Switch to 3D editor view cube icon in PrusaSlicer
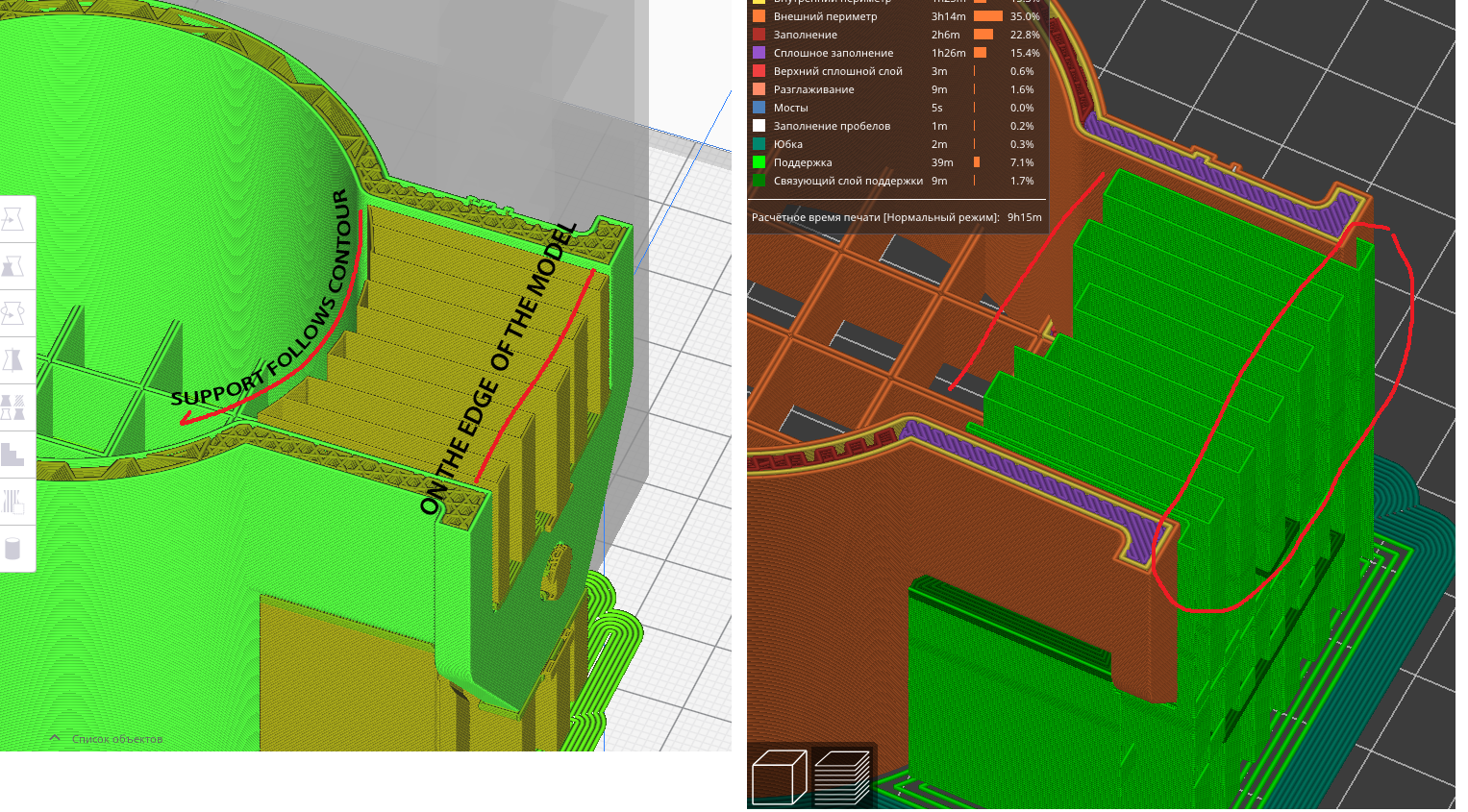Screen dimensions: 1468x812 pyautogui.click(x=779, y=776)
